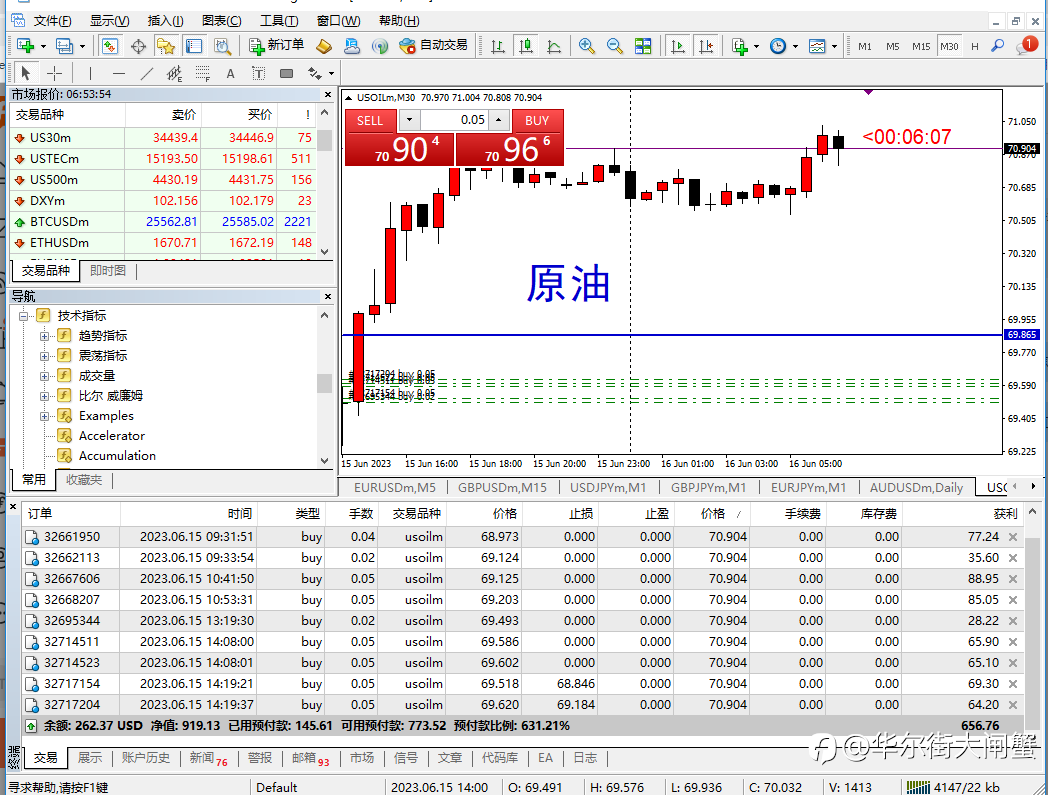The width and height of the screenshot is (1048, 795).
Task: Close the 导航 navigator panel
Action: pyautogui.click(x=328, y=296)
